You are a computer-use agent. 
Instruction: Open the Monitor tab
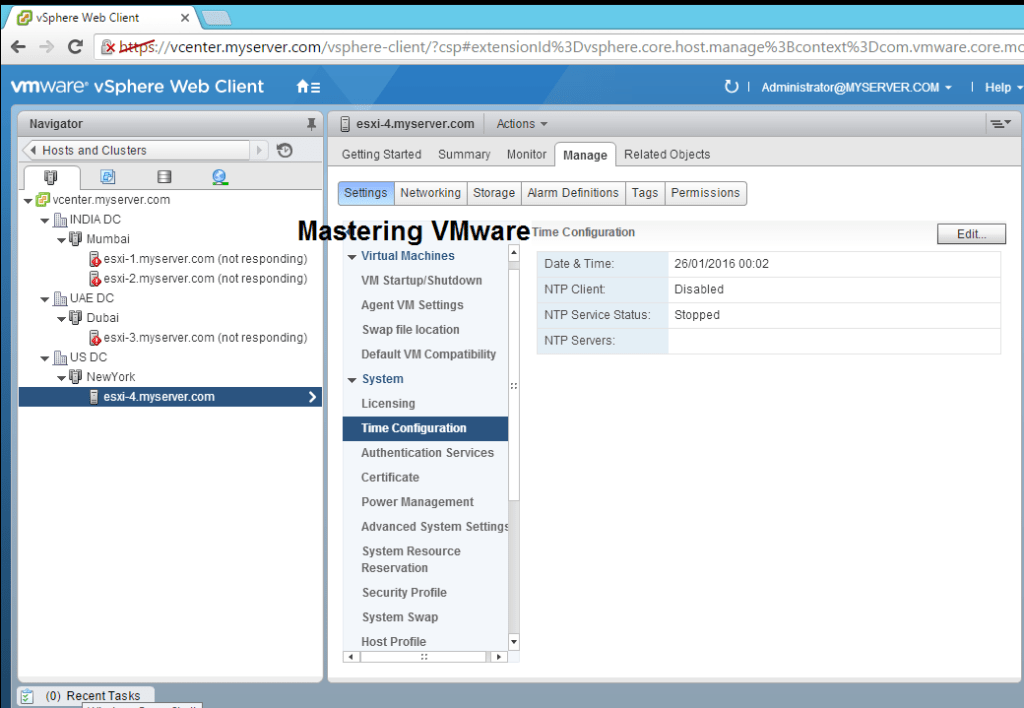tap(526, 154)
